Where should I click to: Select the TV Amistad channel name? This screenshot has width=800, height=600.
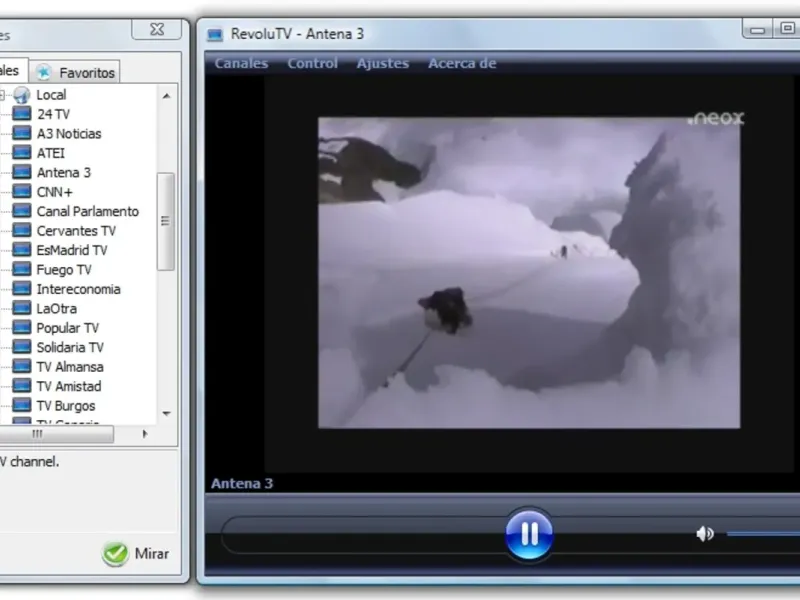(x=68, y=386)
